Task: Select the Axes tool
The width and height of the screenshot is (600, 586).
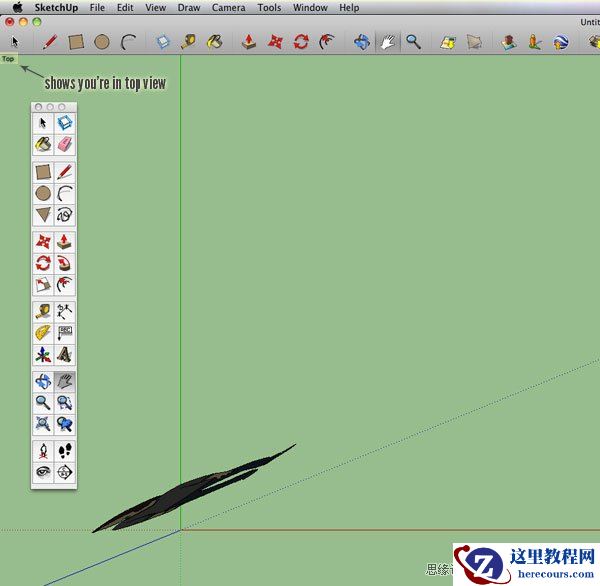Action: coord(43,355)
